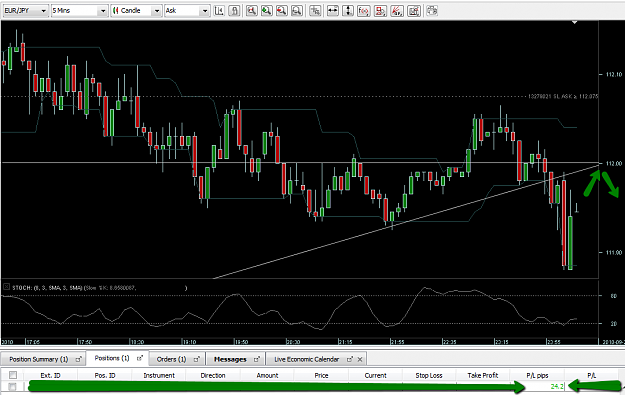Click the 112.00 price axis label

pos(613,163)
